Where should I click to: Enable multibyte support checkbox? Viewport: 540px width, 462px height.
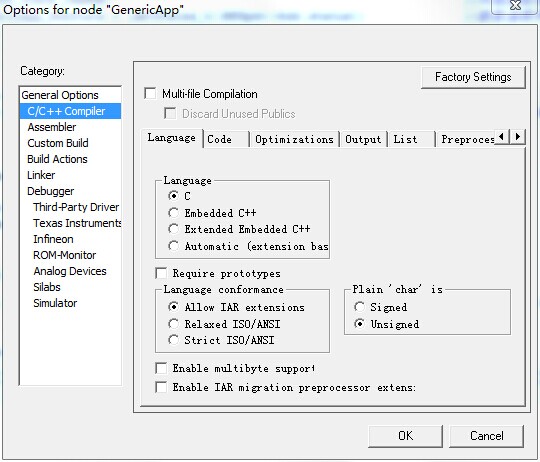[161, 368]
